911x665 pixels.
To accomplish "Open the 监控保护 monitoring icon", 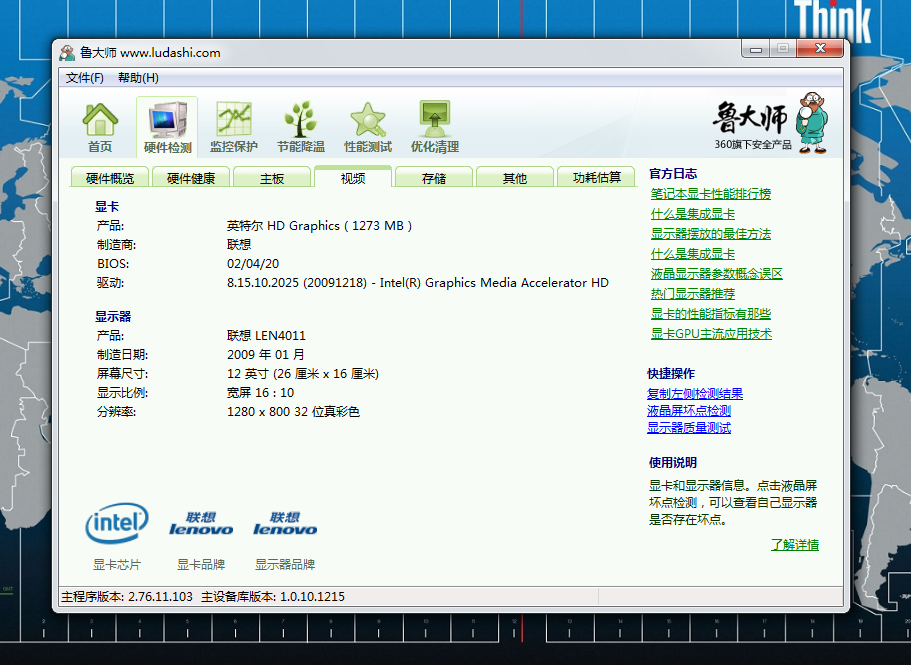I will (x=234, y=127).
